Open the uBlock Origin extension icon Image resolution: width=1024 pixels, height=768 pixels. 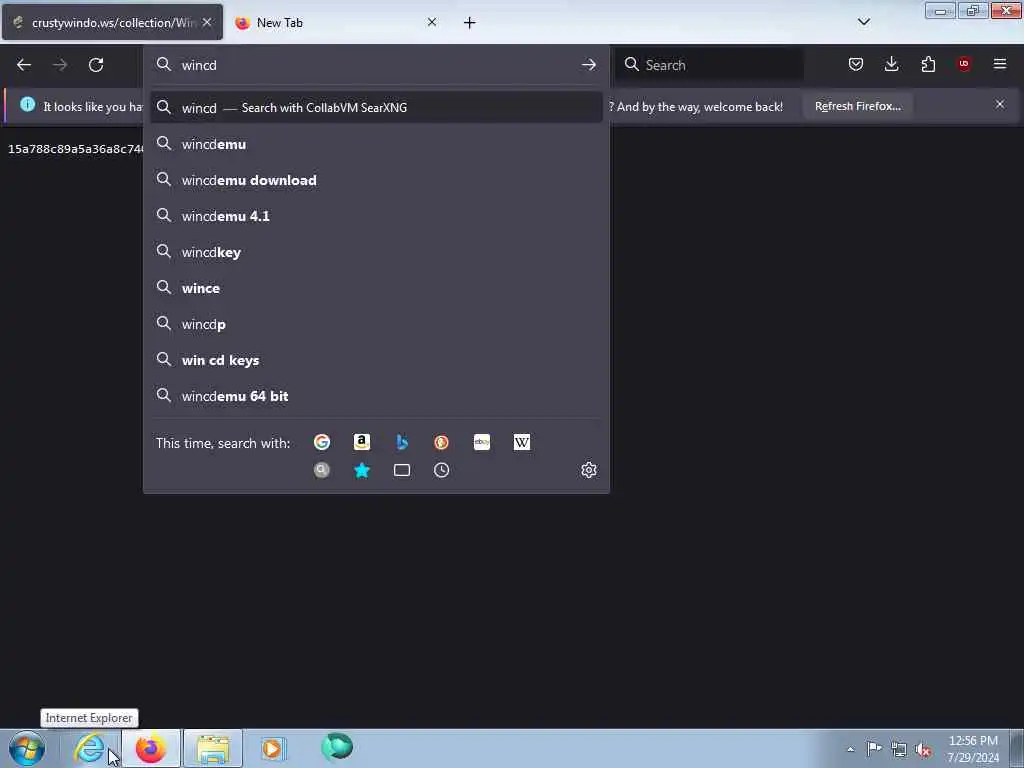click(964, 64)
